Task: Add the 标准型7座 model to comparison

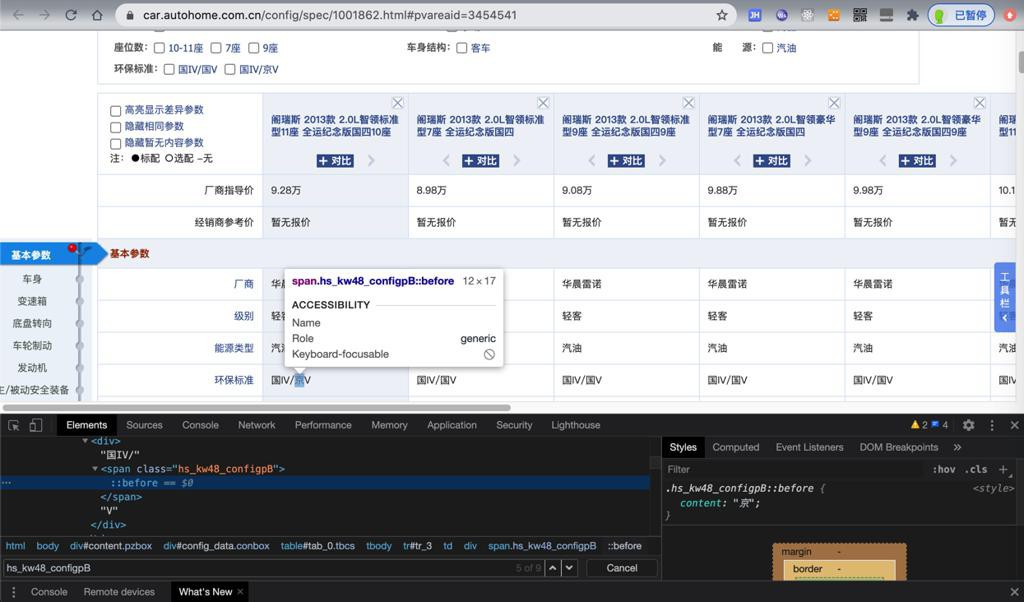Action: [481, 161]
